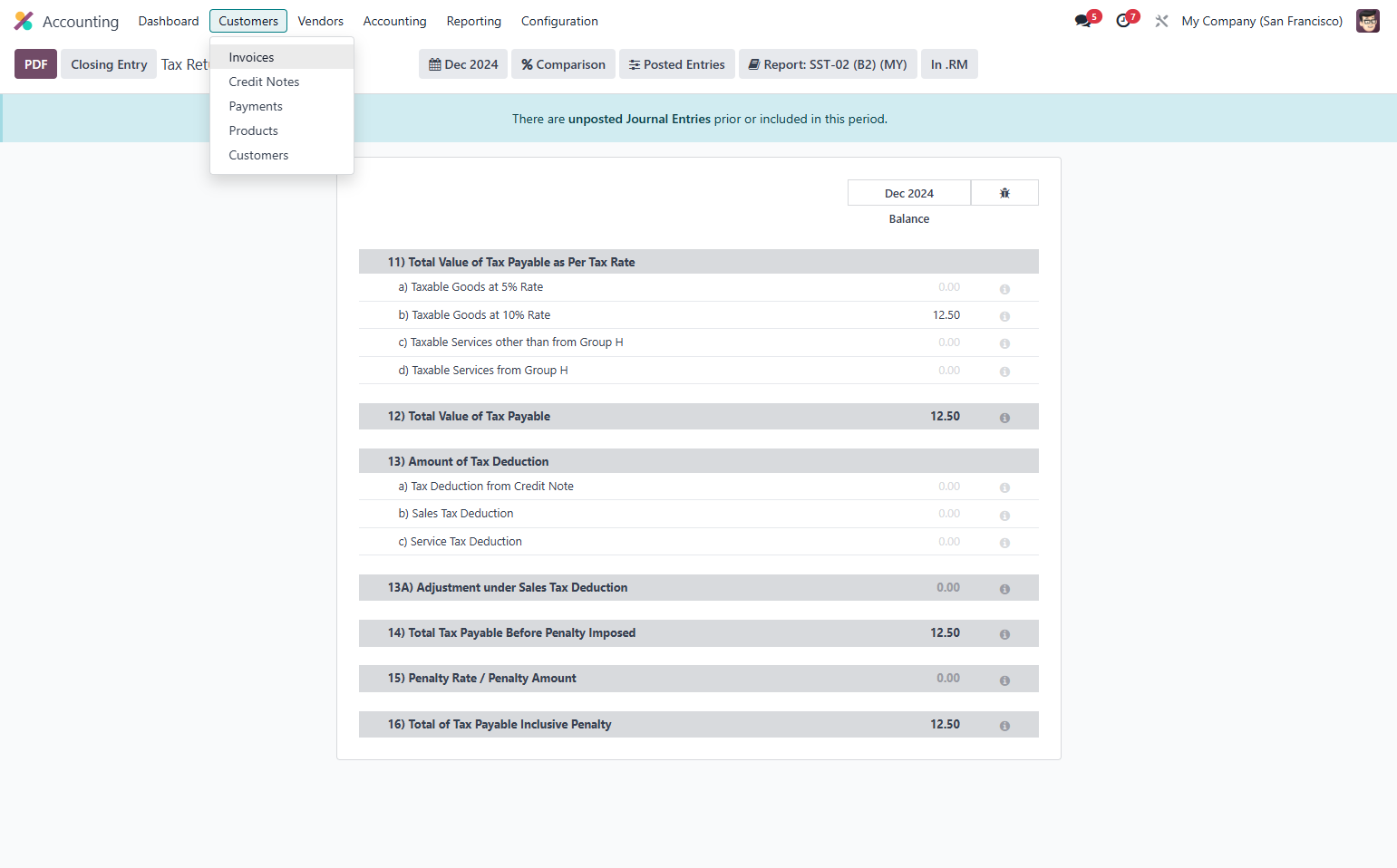Click info icon for Adjustment under Sales Tax Deduction

pyautogui.click(x=1004, y=589)
